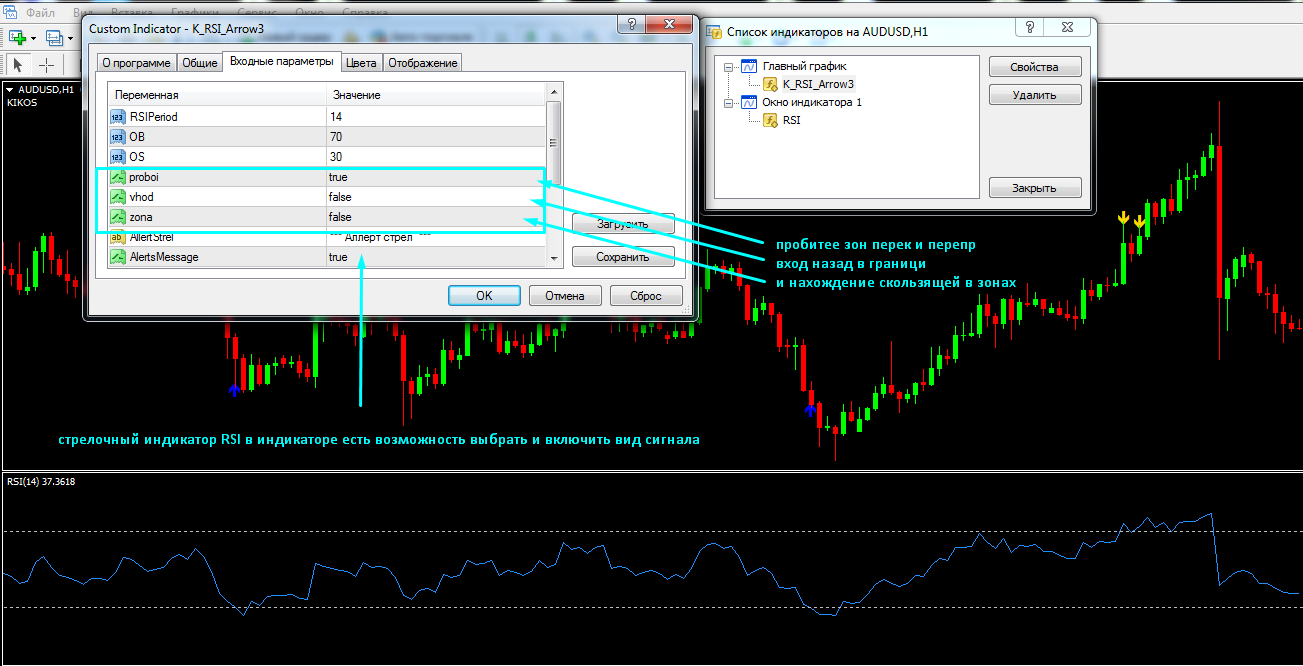Toggle the proboi value set to true
The width and height of the screenshot is (1303, 666).
[338, 177]
